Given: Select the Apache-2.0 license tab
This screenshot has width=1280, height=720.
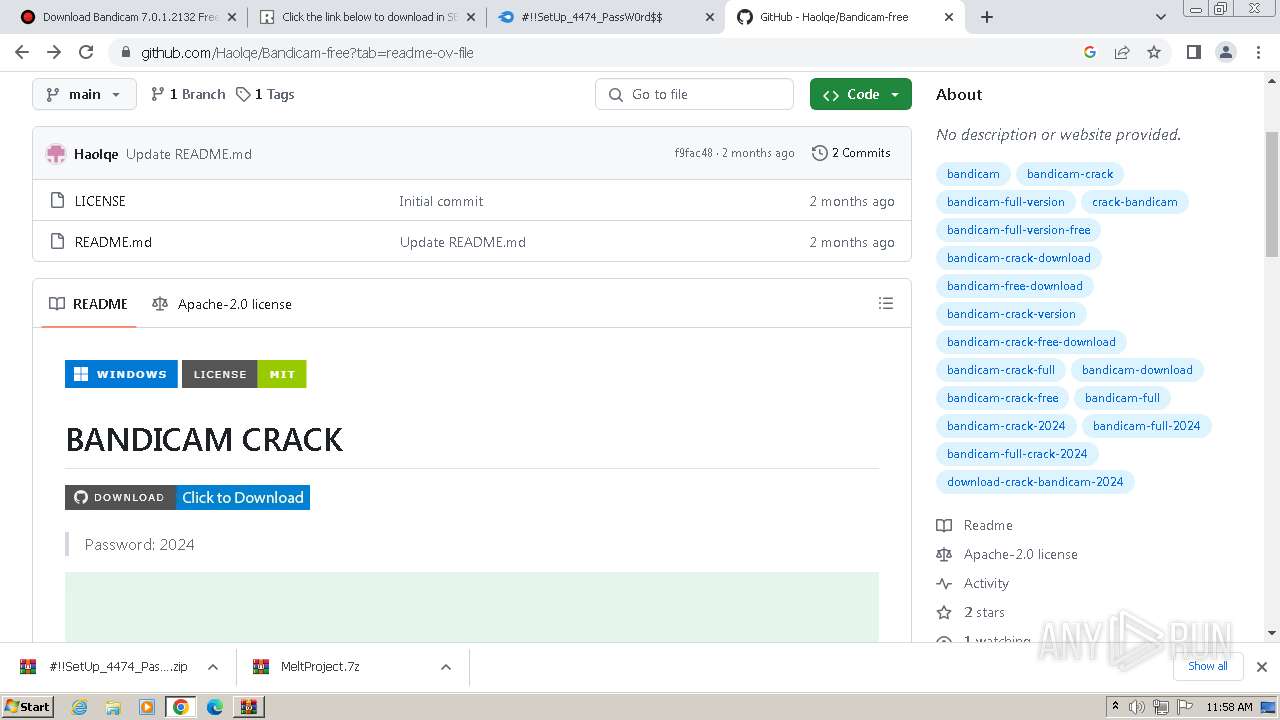Looking at the screenshot, I should coord(222,304).
